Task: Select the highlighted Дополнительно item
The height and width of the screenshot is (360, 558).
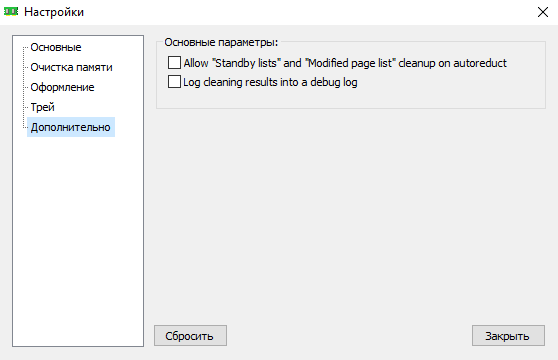Action: (70, 127)
